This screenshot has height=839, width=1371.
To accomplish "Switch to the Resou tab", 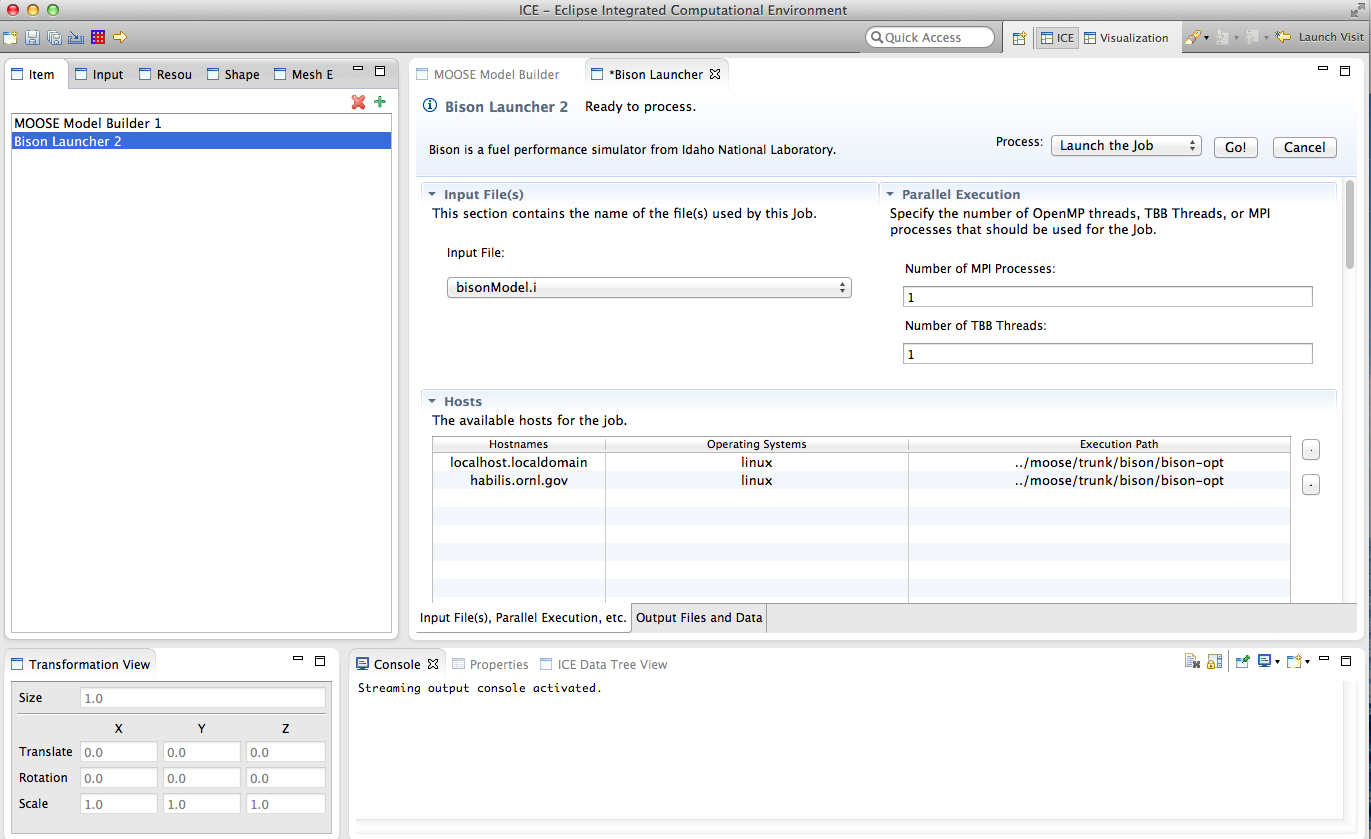I will [166, 74].
